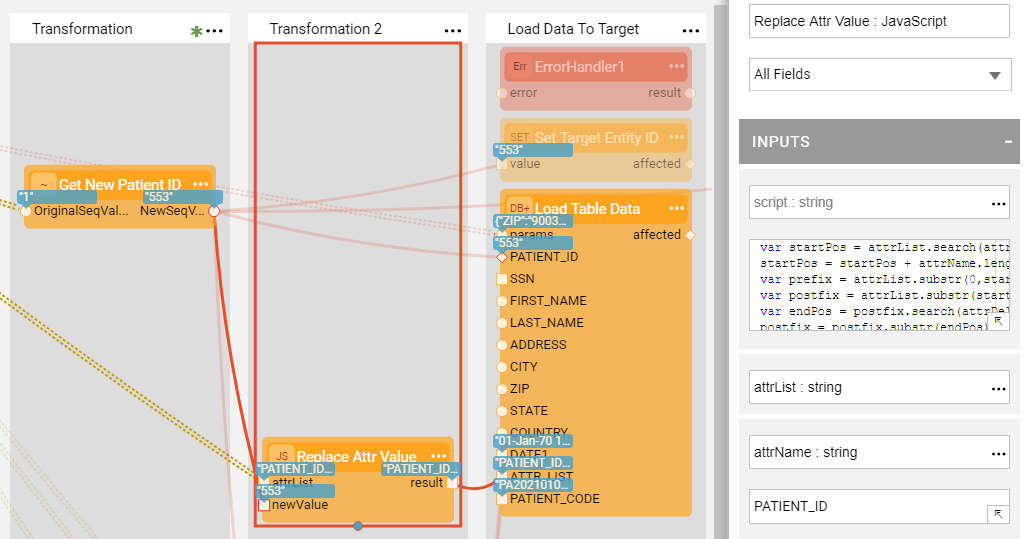
Task: Click the ErrorHandler1 actor three-dot menu
Action: pos(677,67)
